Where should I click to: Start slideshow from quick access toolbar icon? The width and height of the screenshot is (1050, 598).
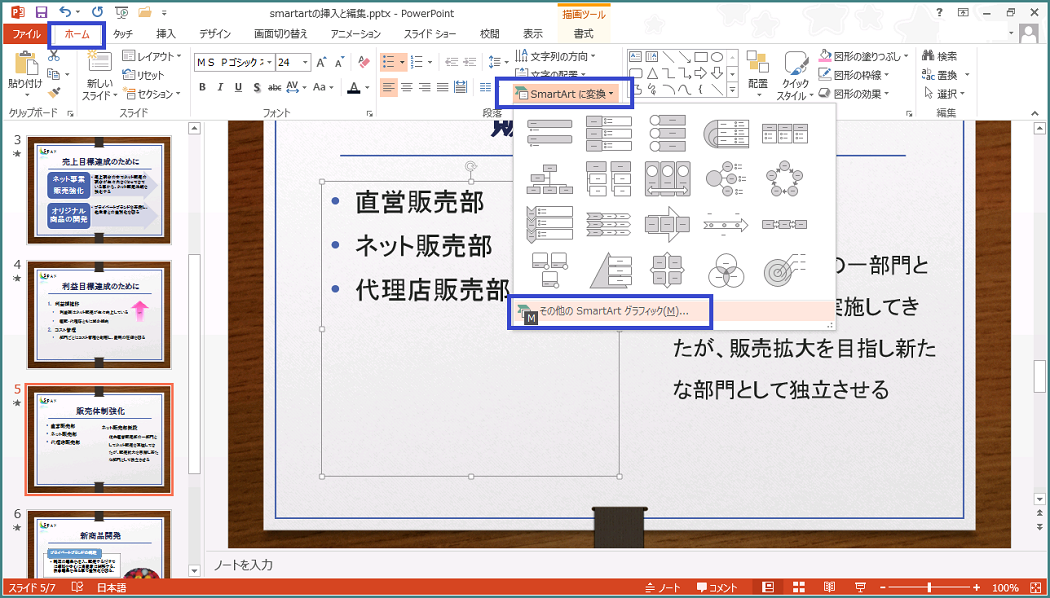pyautogui.click(x=121, y=12)
